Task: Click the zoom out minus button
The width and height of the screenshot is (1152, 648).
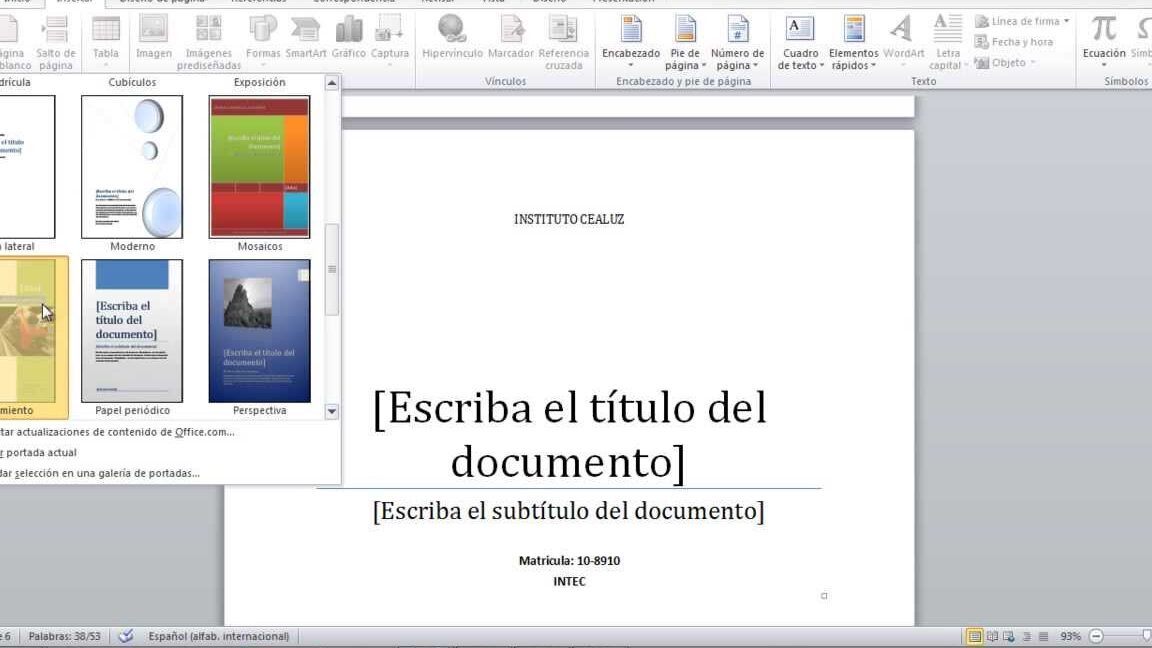Action: (1096, 636)
